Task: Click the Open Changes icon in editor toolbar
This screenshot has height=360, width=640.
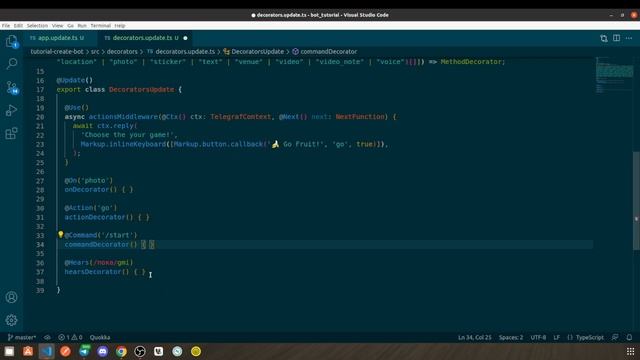Action: click(x=604, y=38)
